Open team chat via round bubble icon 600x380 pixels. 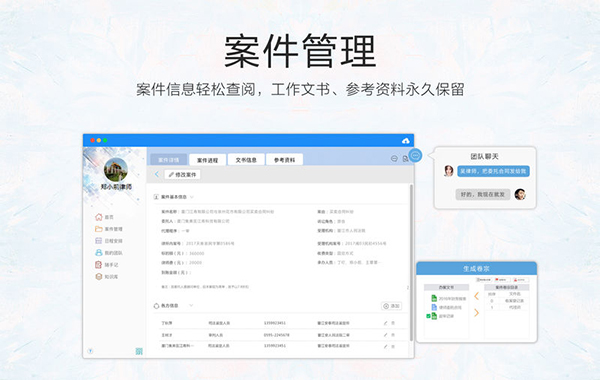(415, 155)
